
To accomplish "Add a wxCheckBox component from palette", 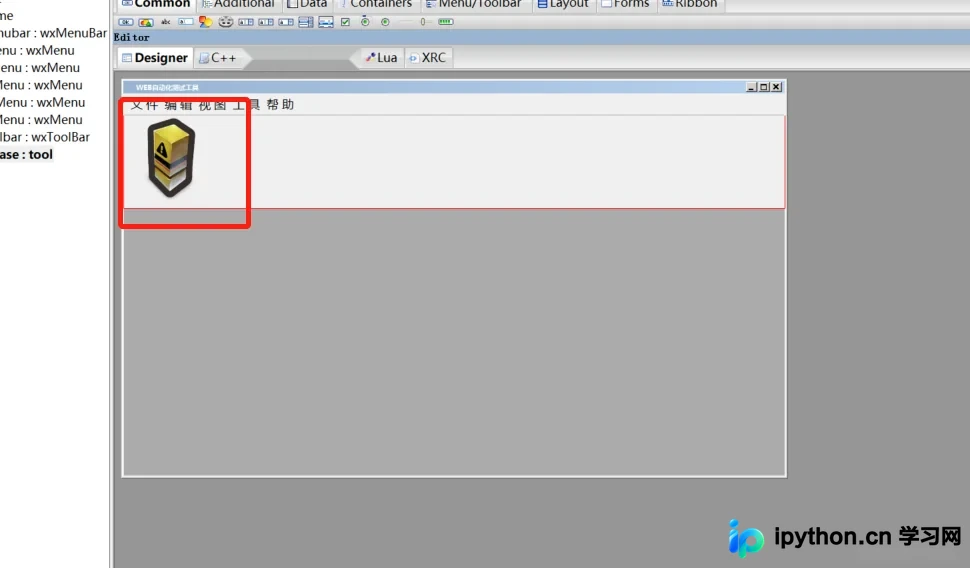I will point(345,22).
